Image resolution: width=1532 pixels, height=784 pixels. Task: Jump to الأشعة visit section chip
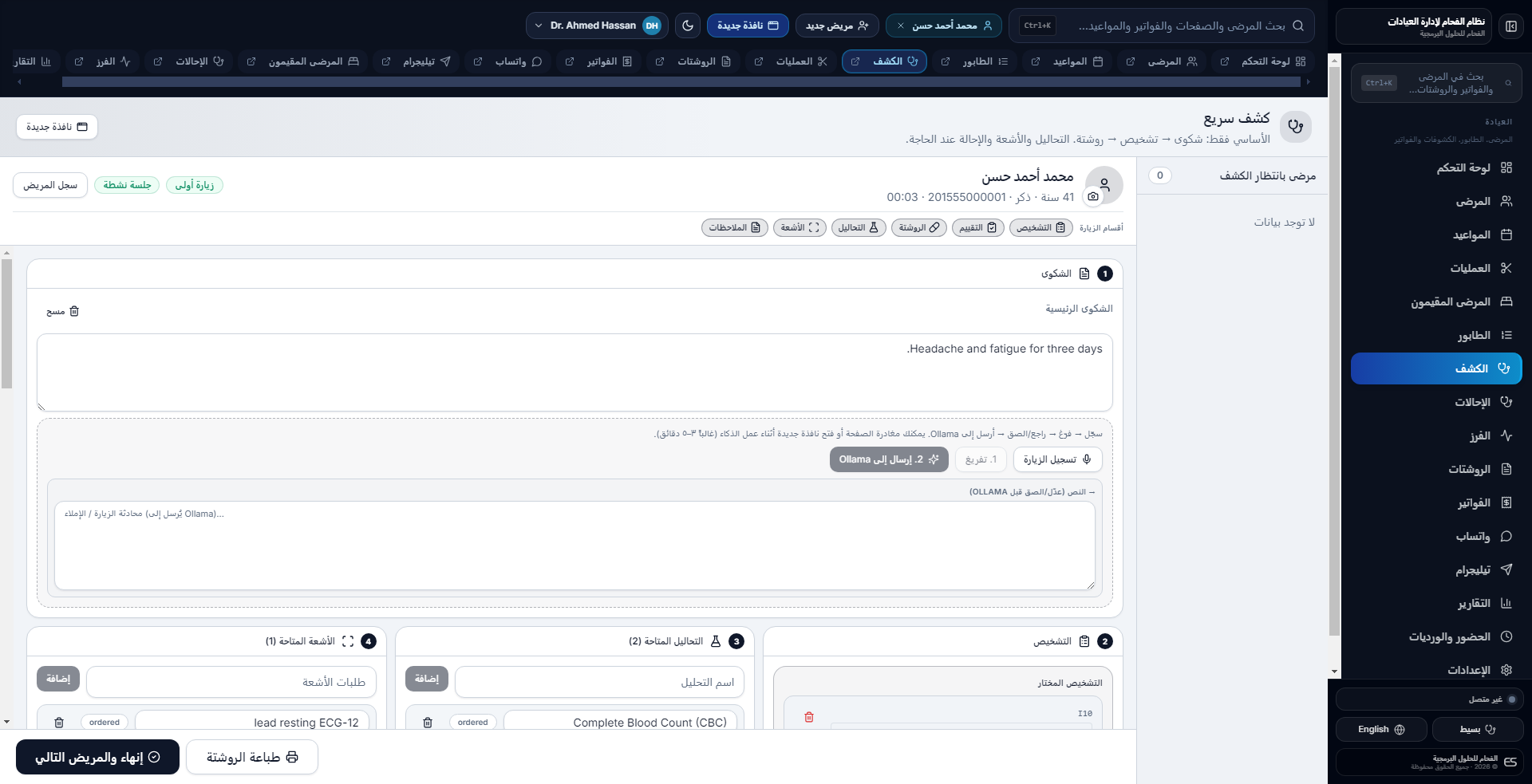800,227
